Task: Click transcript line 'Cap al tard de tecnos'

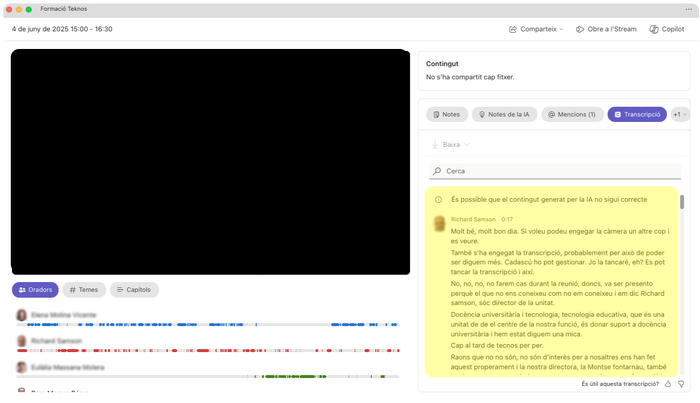Action: coord(497,345)
